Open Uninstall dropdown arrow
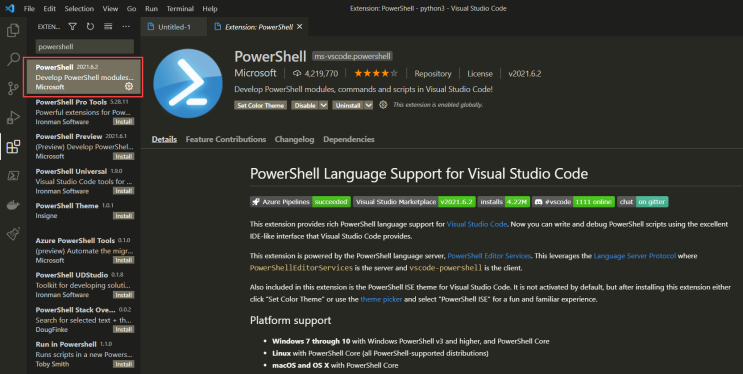Screen dimensions: 743x374 (x=369, y=105)
